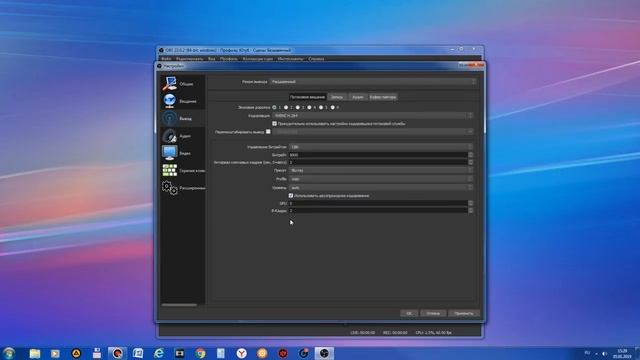Click the keyframe interval stepper arrows
The height and width of the screenshot is (360, 640).
(470, 162)
